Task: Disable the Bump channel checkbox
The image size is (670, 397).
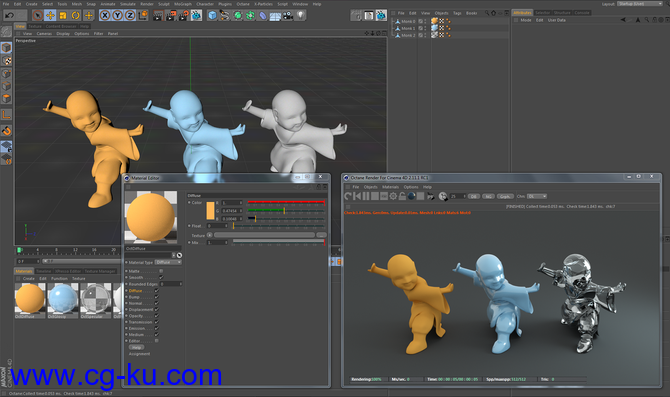Action: (x=156, y=297)
